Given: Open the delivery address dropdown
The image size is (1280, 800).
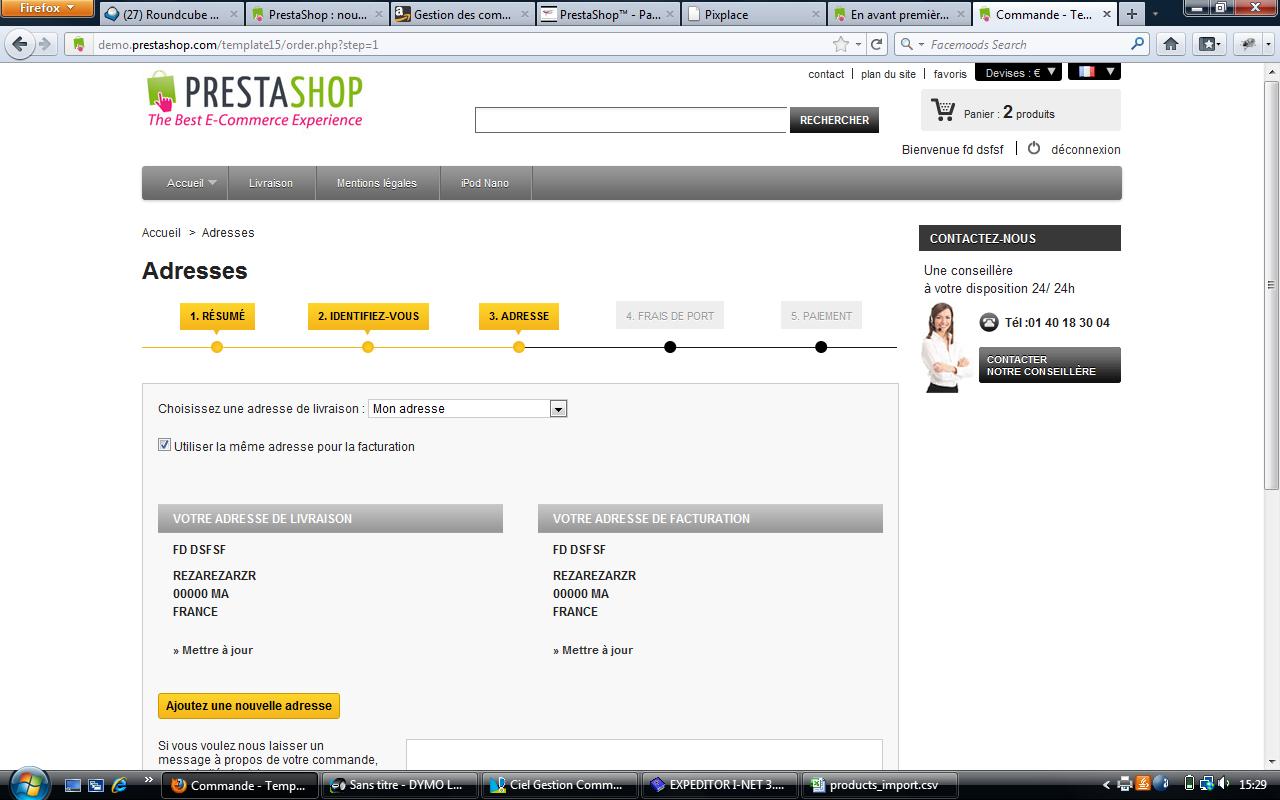Looking at the screenshot, I should pyautogui.click(x=468, y=408).
